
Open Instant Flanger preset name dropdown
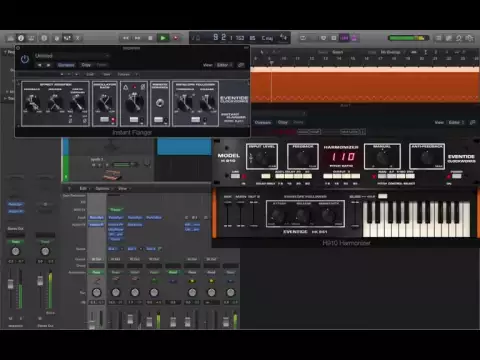click(72, 55)
